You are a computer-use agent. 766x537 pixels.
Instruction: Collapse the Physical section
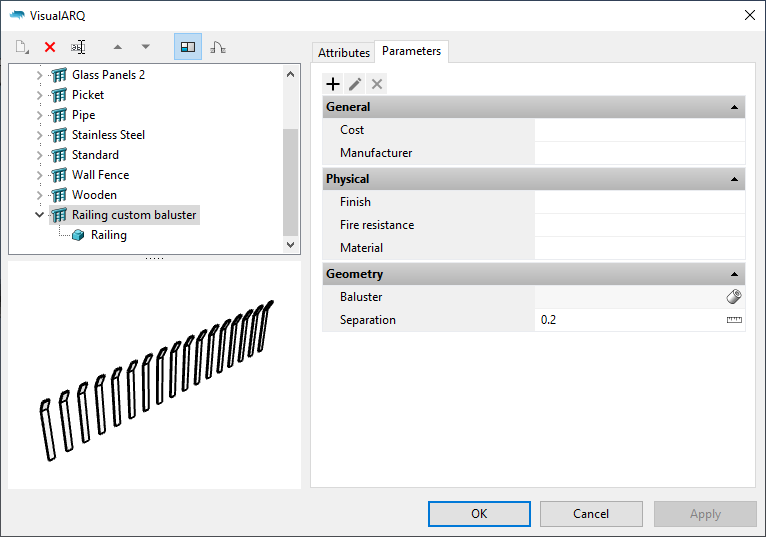pos(734,179)
